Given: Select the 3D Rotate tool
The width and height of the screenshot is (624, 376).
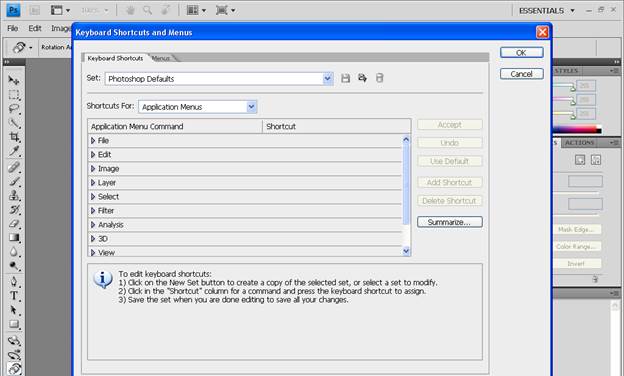Looking at the screenshot, I should [x=14, y=341].
